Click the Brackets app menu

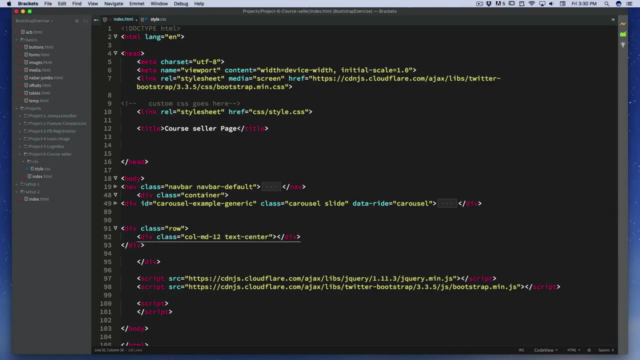pyautogui.click(x=28, y=4)
